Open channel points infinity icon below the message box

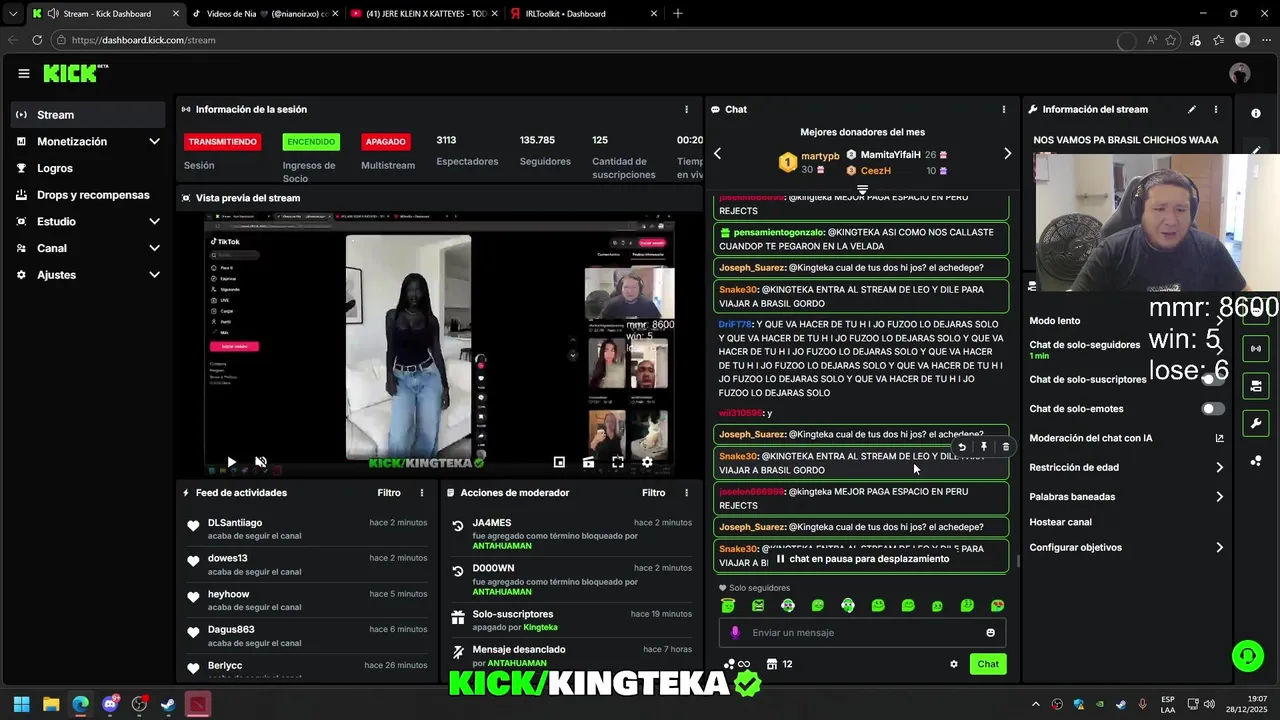737,664
